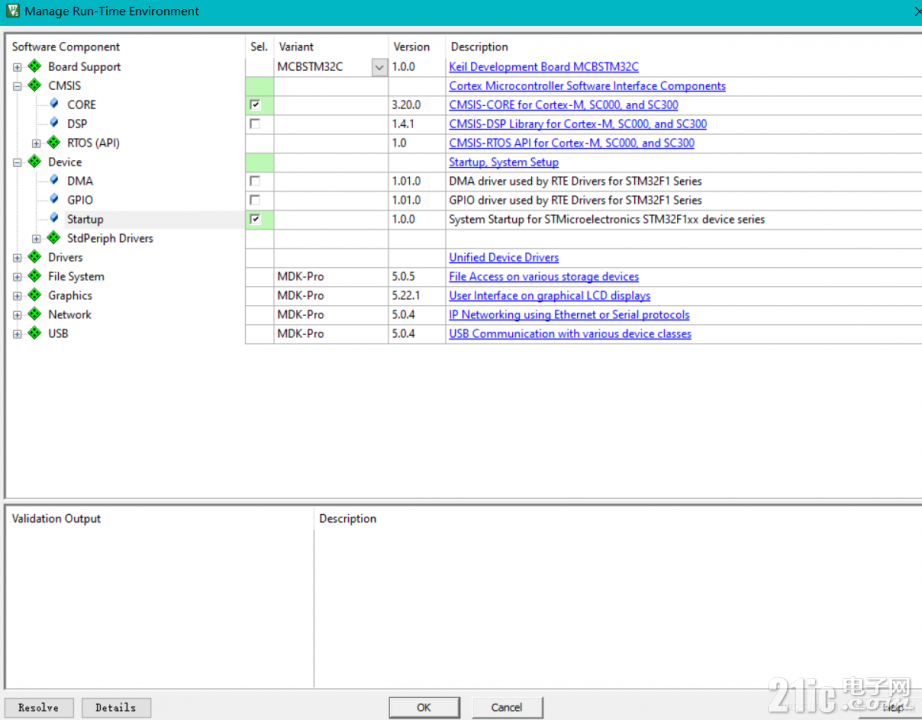Click the DSP blue component icon
This screenshot has height=720, width=922.
[54, 122]
